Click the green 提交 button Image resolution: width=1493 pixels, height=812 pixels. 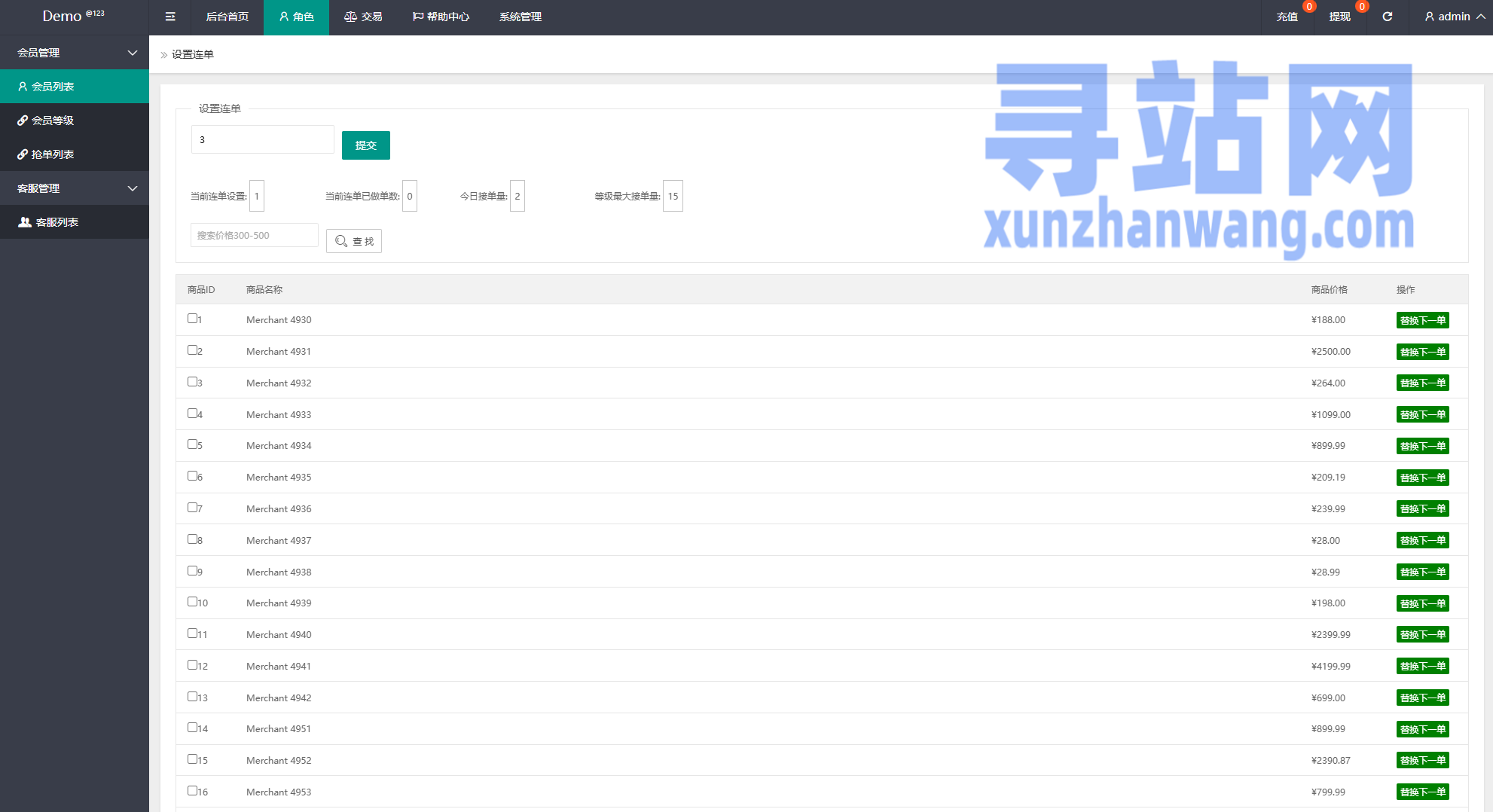(365, 145)
